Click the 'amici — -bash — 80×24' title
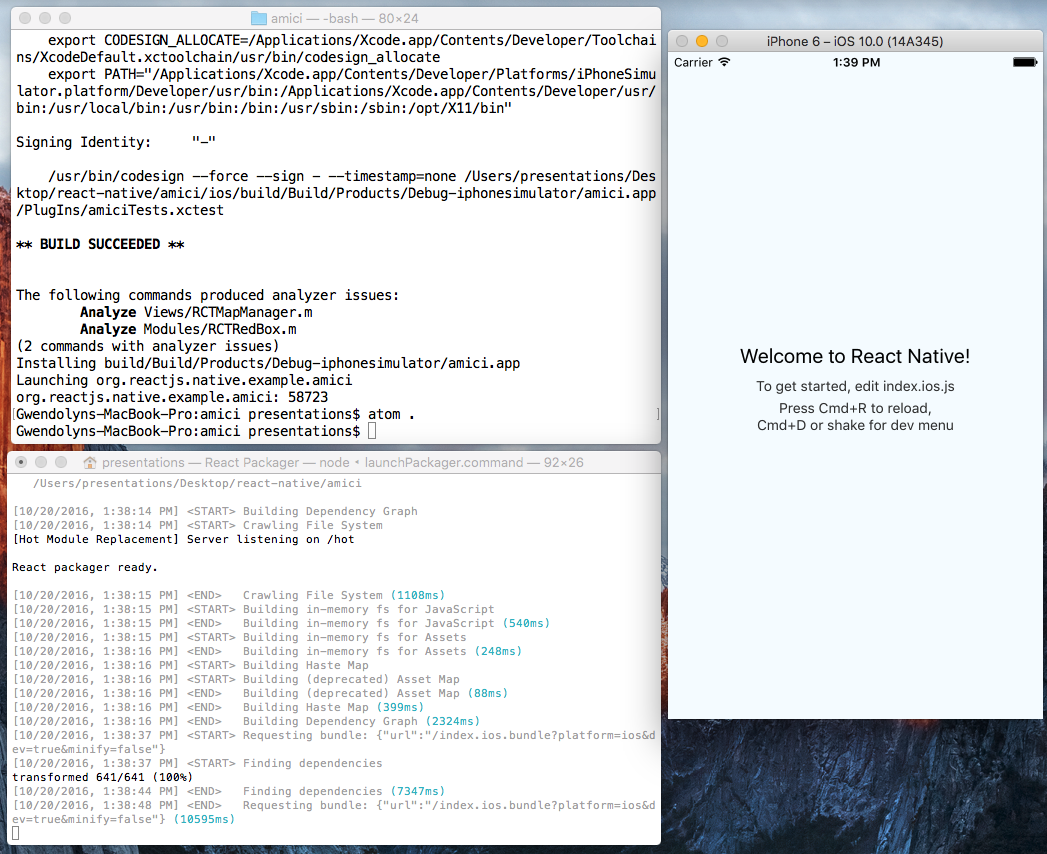Image resolution: width=1047 pixels, height=854 pixels. (344, 19)
